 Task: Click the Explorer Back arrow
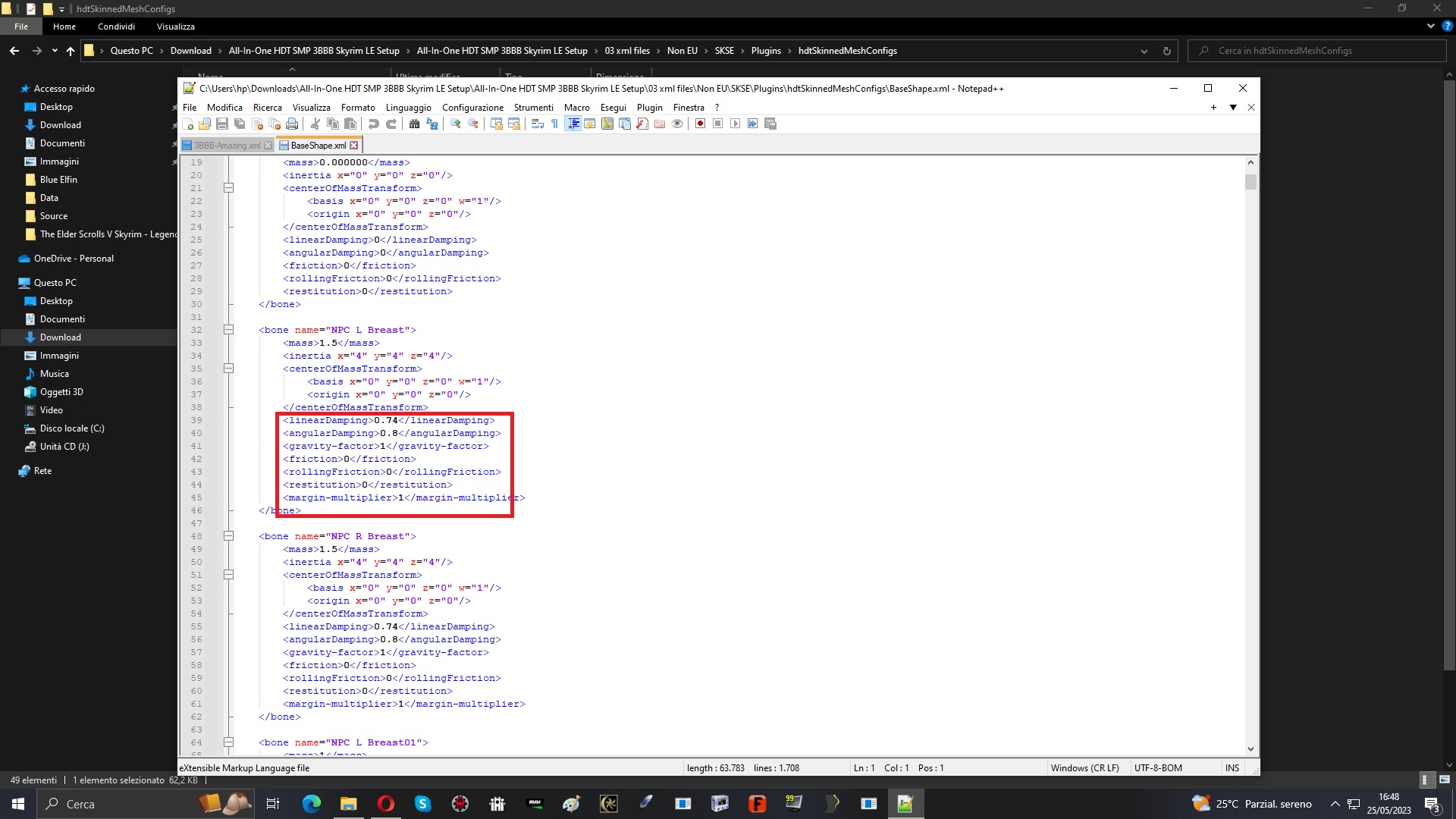point(14,51)
